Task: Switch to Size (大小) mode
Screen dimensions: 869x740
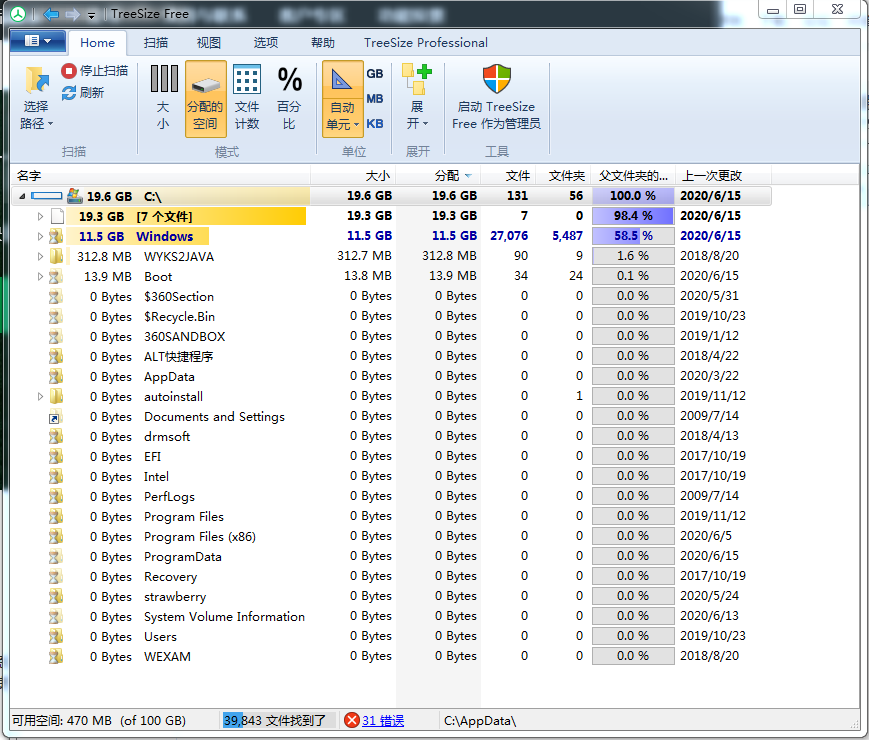Action: tap(163, 98)
